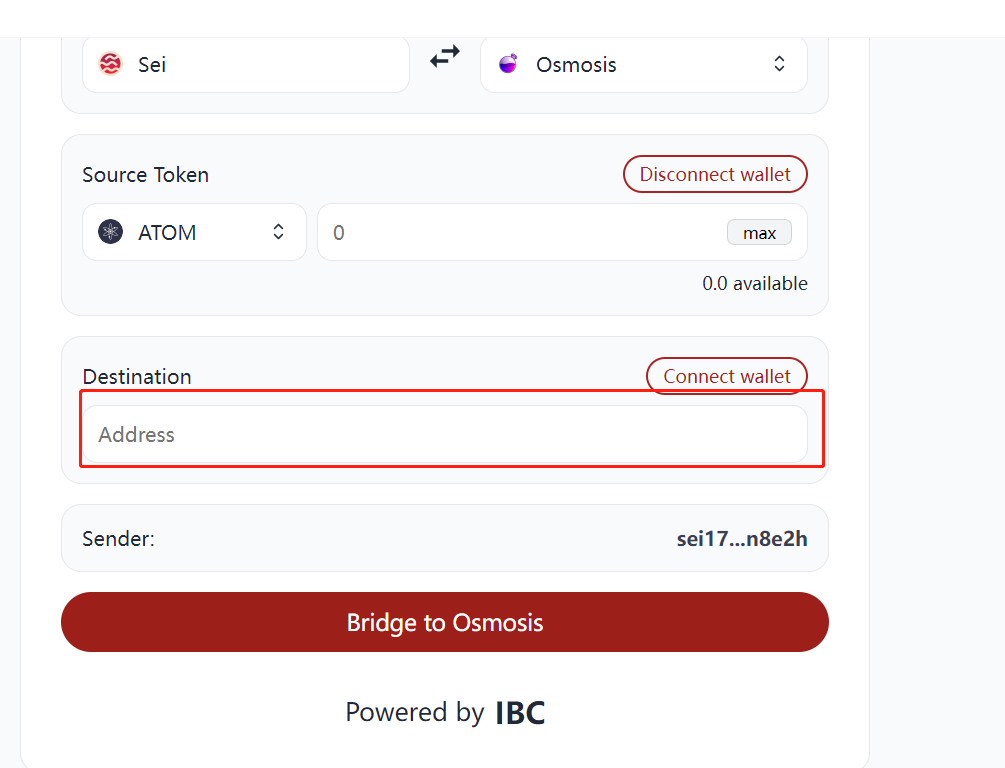The width and height of the screenshot is (1005, 768).
Task: Expand the Osmosis chain selector chevron
Action: (779, 64)
